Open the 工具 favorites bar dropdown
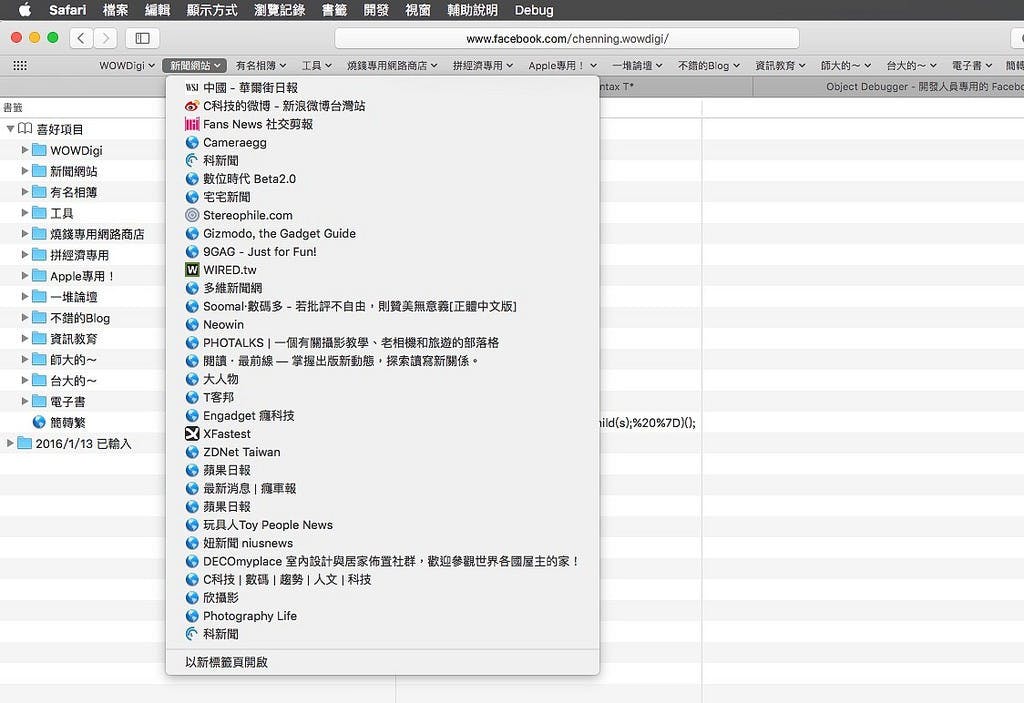Image resolution: width=1024 pixels, height=703 pixels. point(317,65)
